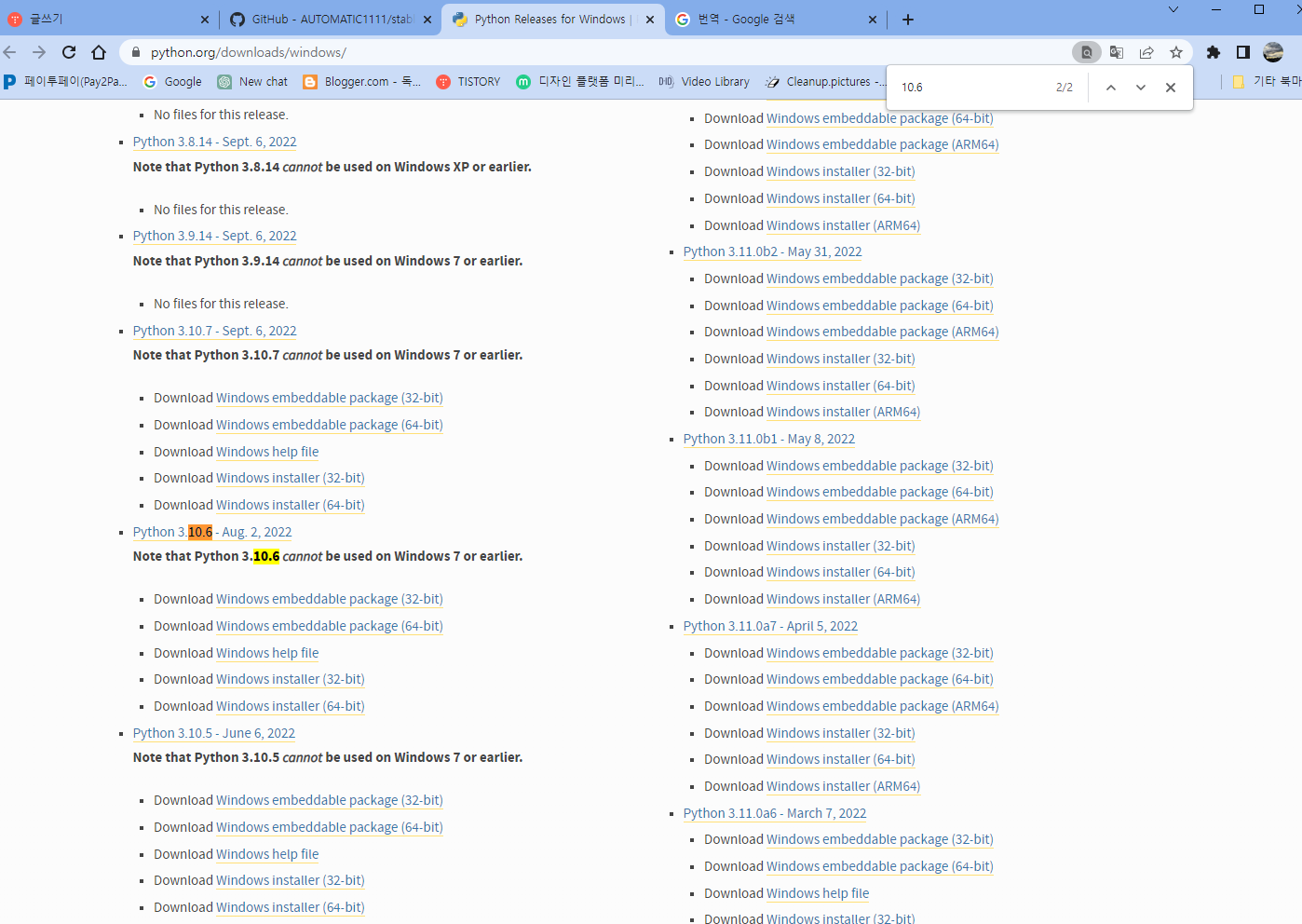Share this page icon in address bar

[1146, 52]
